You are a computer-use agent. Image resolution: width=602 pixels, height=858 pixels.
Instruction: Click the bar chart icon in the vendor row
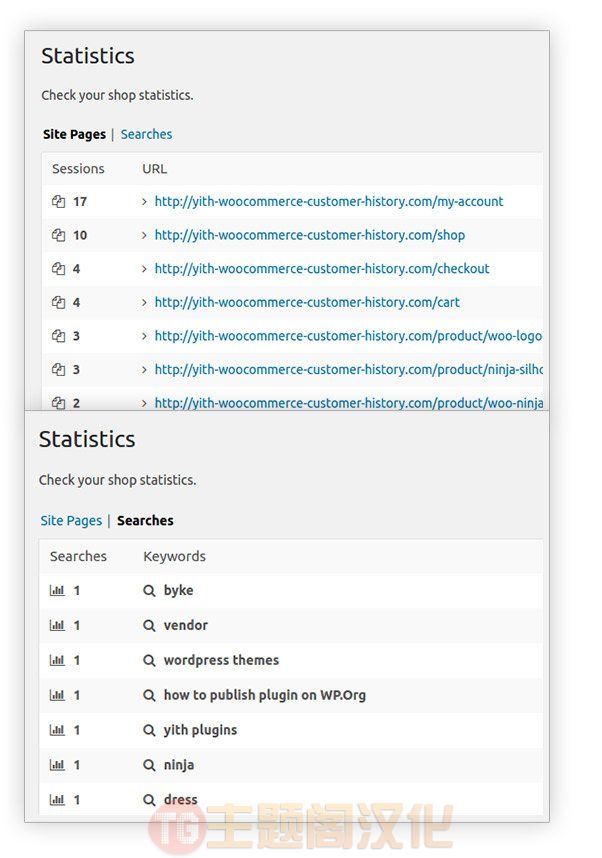(x=57, y=625)
